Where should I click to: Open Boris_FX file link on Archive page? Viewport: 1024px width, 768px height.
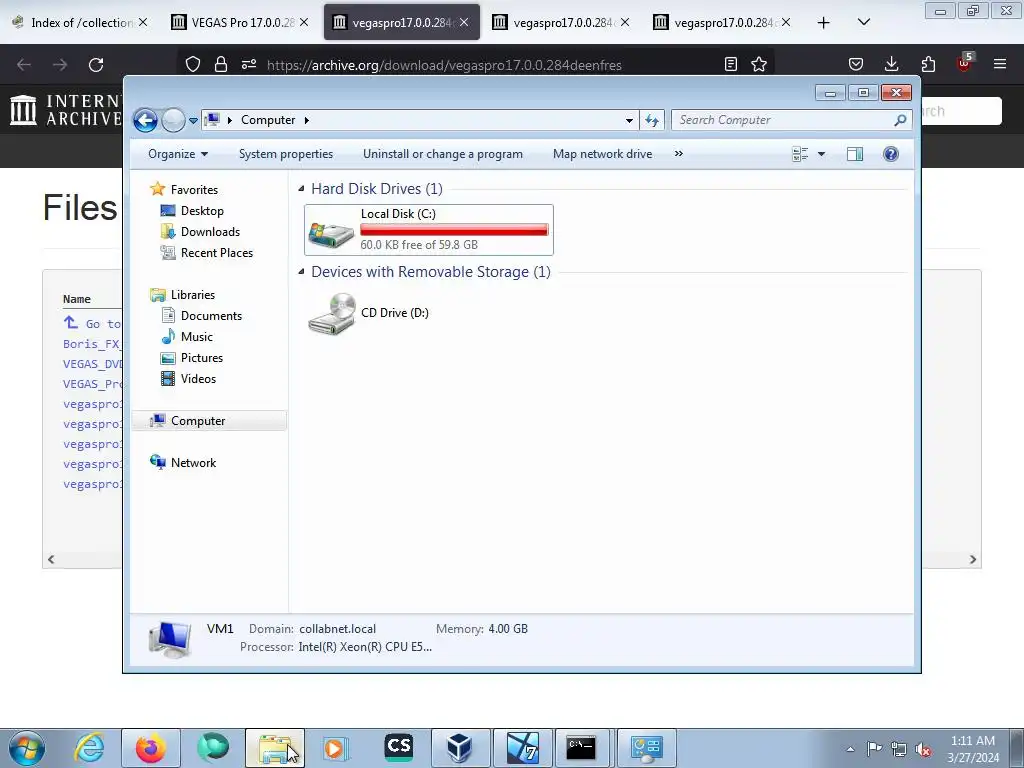[92, 344]
